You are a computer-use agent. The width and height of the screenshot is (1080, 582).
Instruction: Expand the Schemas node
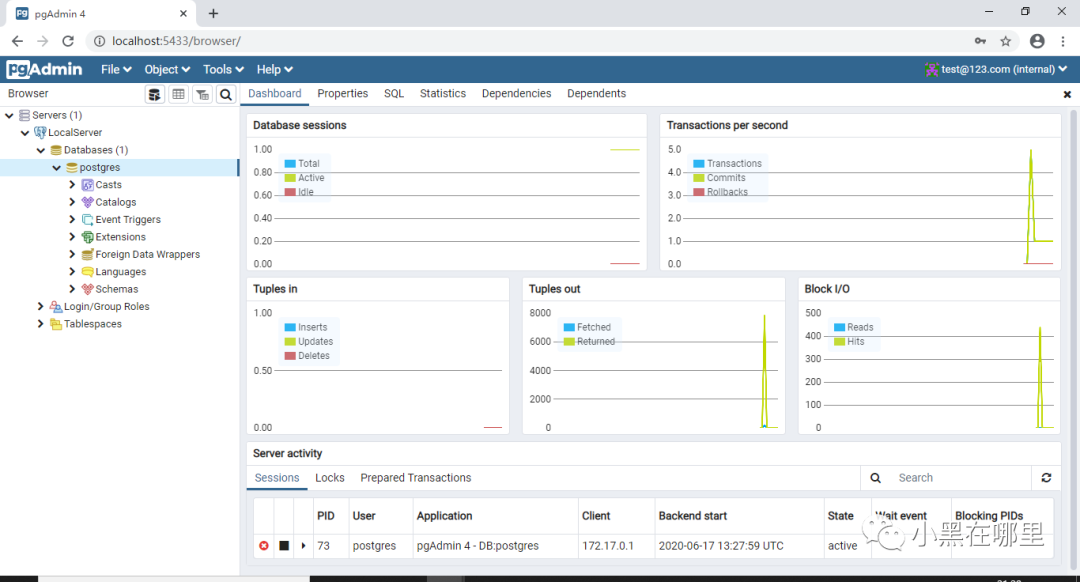coord(72,289)
